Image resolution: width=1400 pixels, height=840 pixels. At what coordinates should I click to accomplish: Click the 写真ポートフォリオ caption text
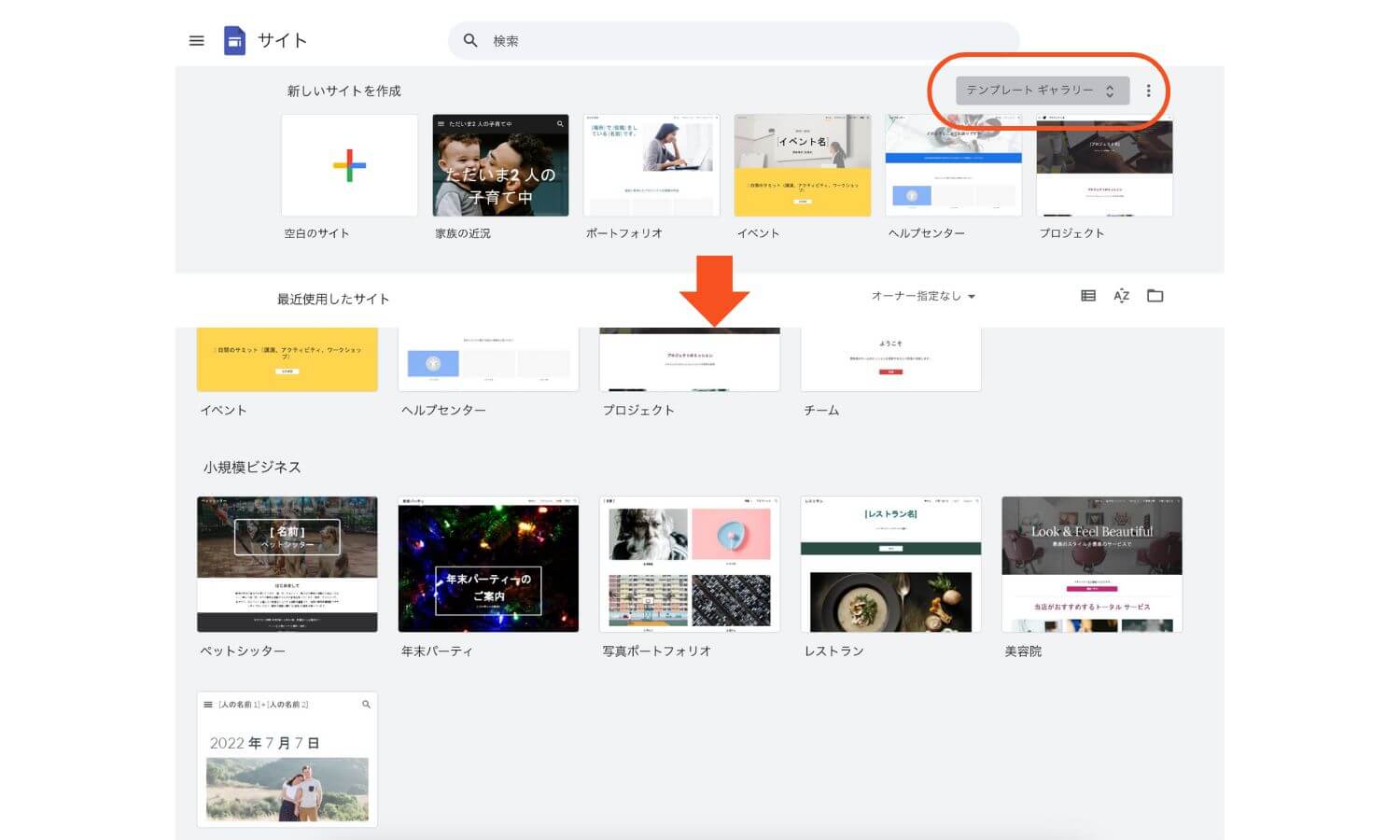pyautogui.click(x=657, y=651)
